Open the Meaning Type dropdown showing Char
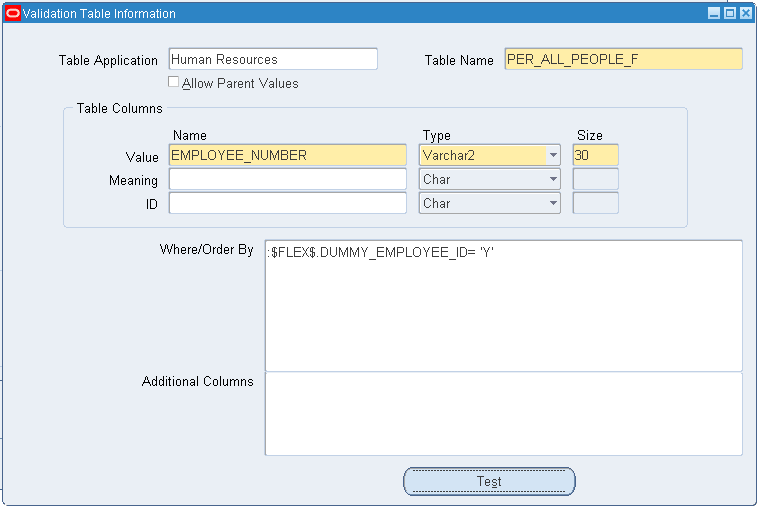 tap(553, 179)
